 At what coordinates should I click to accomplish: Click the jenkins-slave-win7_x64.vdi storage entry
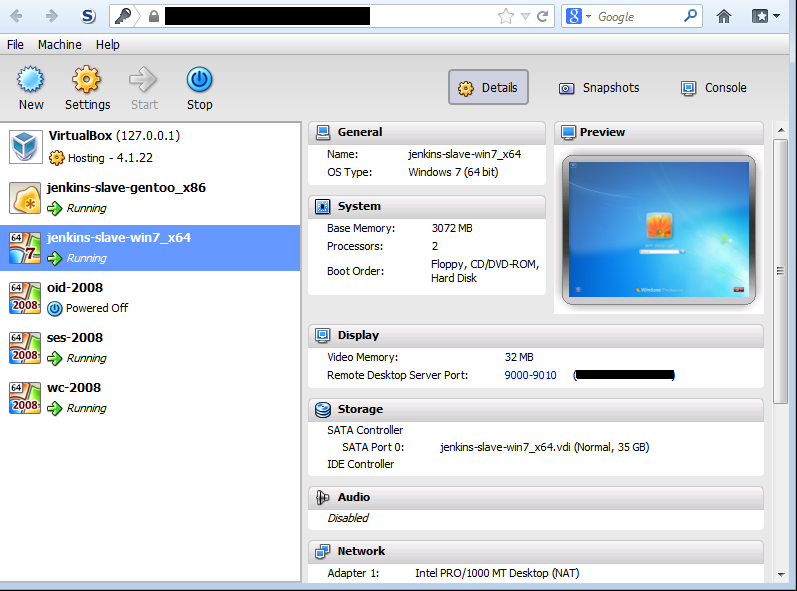pos(544,447)
